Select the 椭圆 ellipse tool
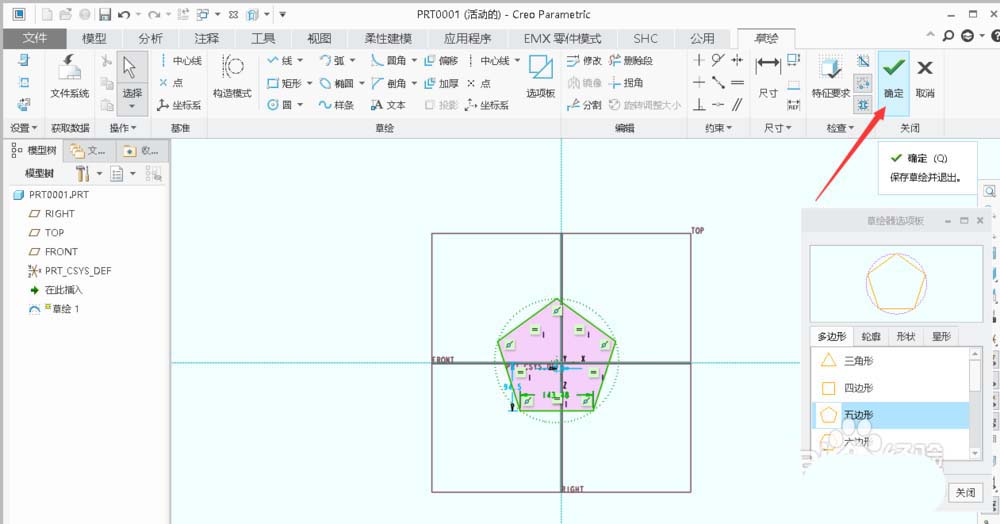The height and width of the screenshot is (524, 1000). pyautogui.click(x=336, y=83)
